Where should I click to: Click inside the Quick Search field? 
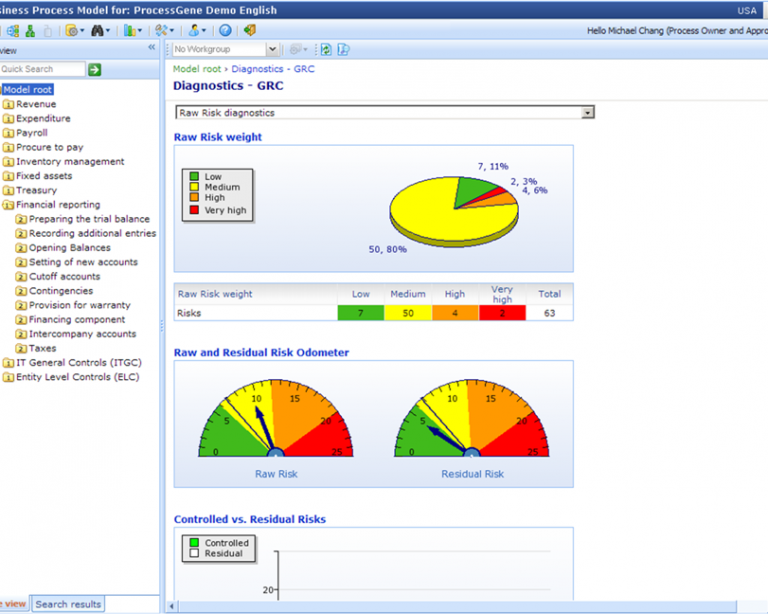(x=41, y=69)
